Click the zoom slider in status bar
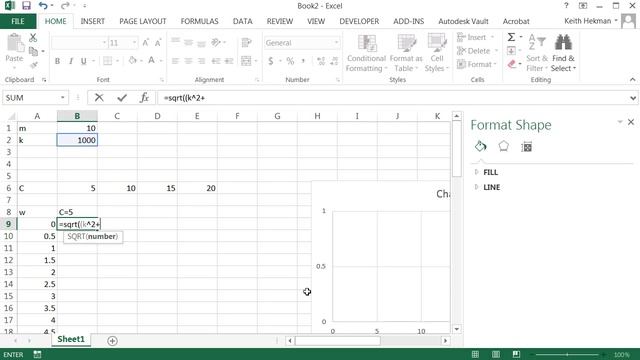The image size is (640, 360). 568,354
